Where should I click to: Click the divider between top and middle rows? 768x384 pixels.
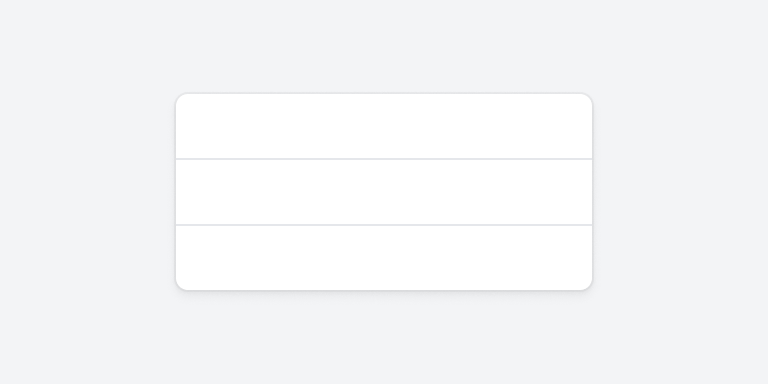pos(384,159)
